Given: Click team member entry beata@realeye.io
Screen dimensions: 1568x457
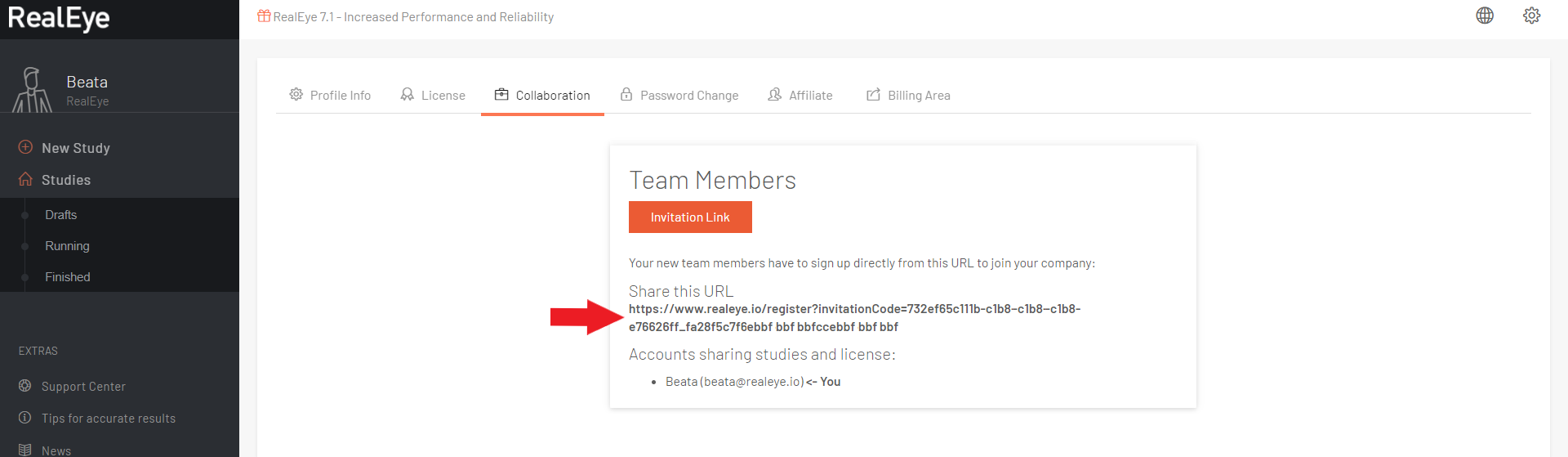Looking at the screenshot, I should click(x=753, y=382).
